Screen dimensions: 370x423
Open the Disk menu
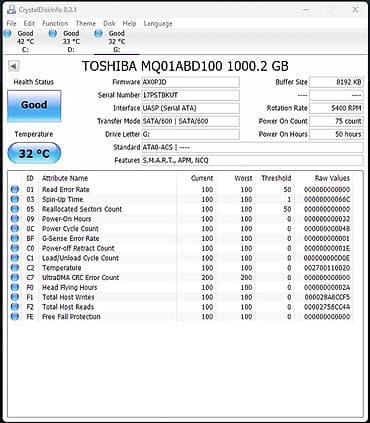click(x=109, y=23)
